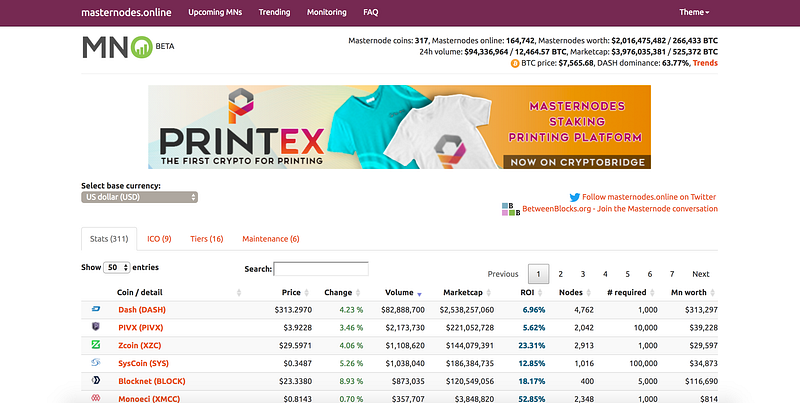
Task: Go to pagination page 1
Action: click(x=538, y=274)
